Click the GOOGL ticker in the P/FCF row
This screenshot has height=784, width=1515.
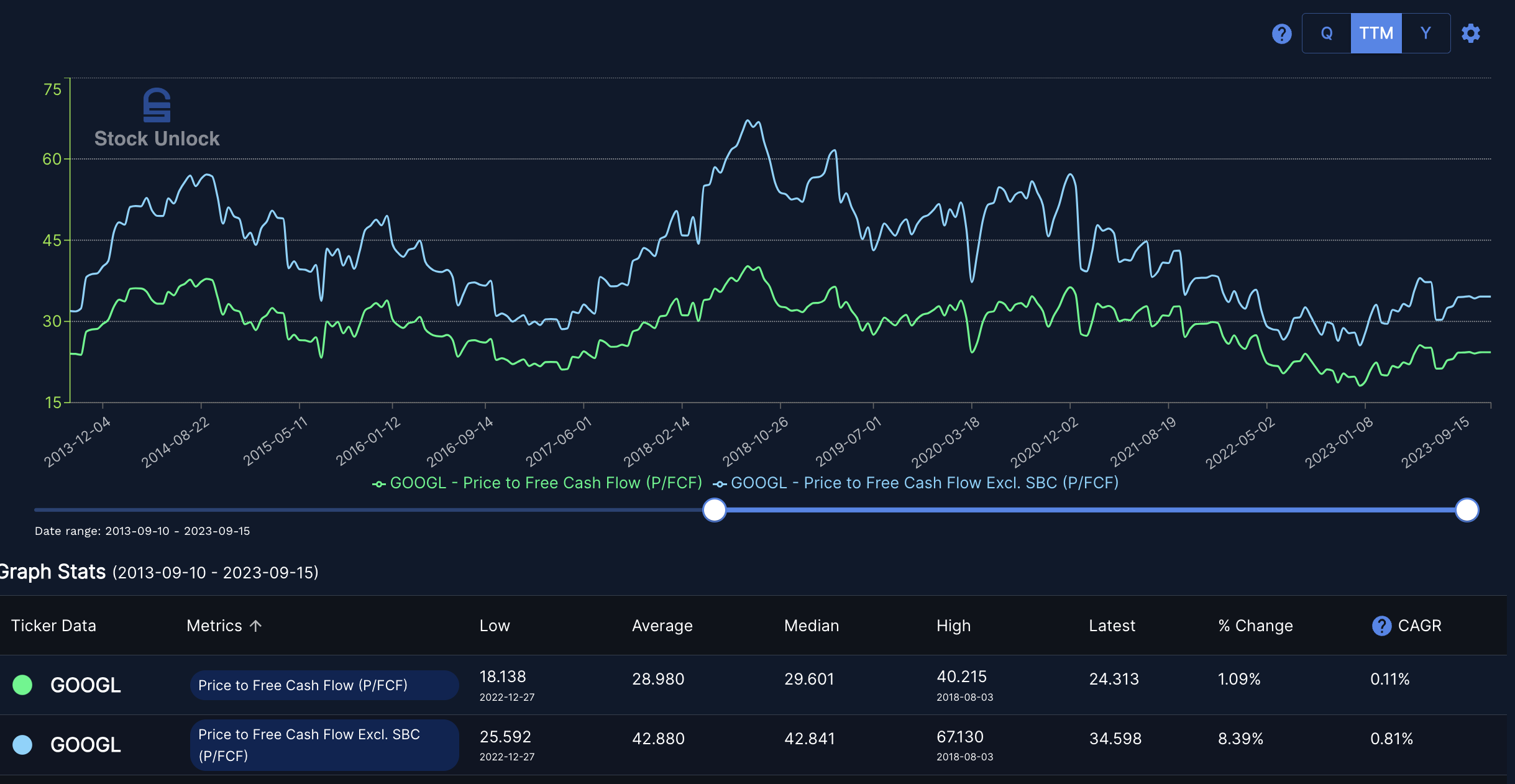[86, 685]
